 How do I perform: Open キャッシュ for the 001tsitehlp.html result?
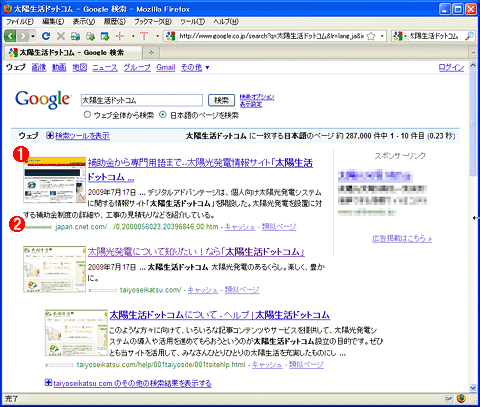pyautogui.click(x=267, y=365)
